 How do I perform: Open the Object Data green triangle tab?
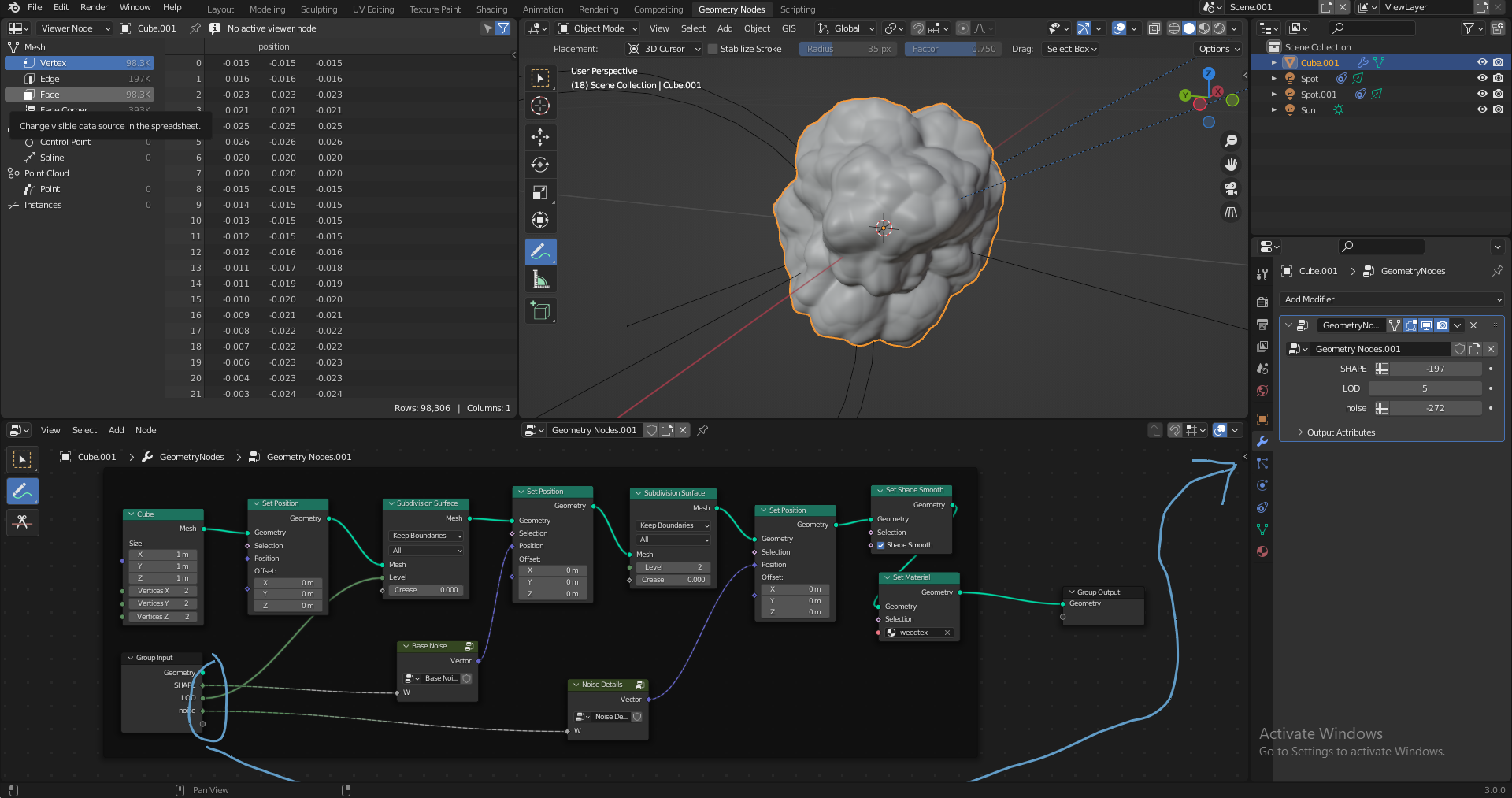coord(1262,529)
